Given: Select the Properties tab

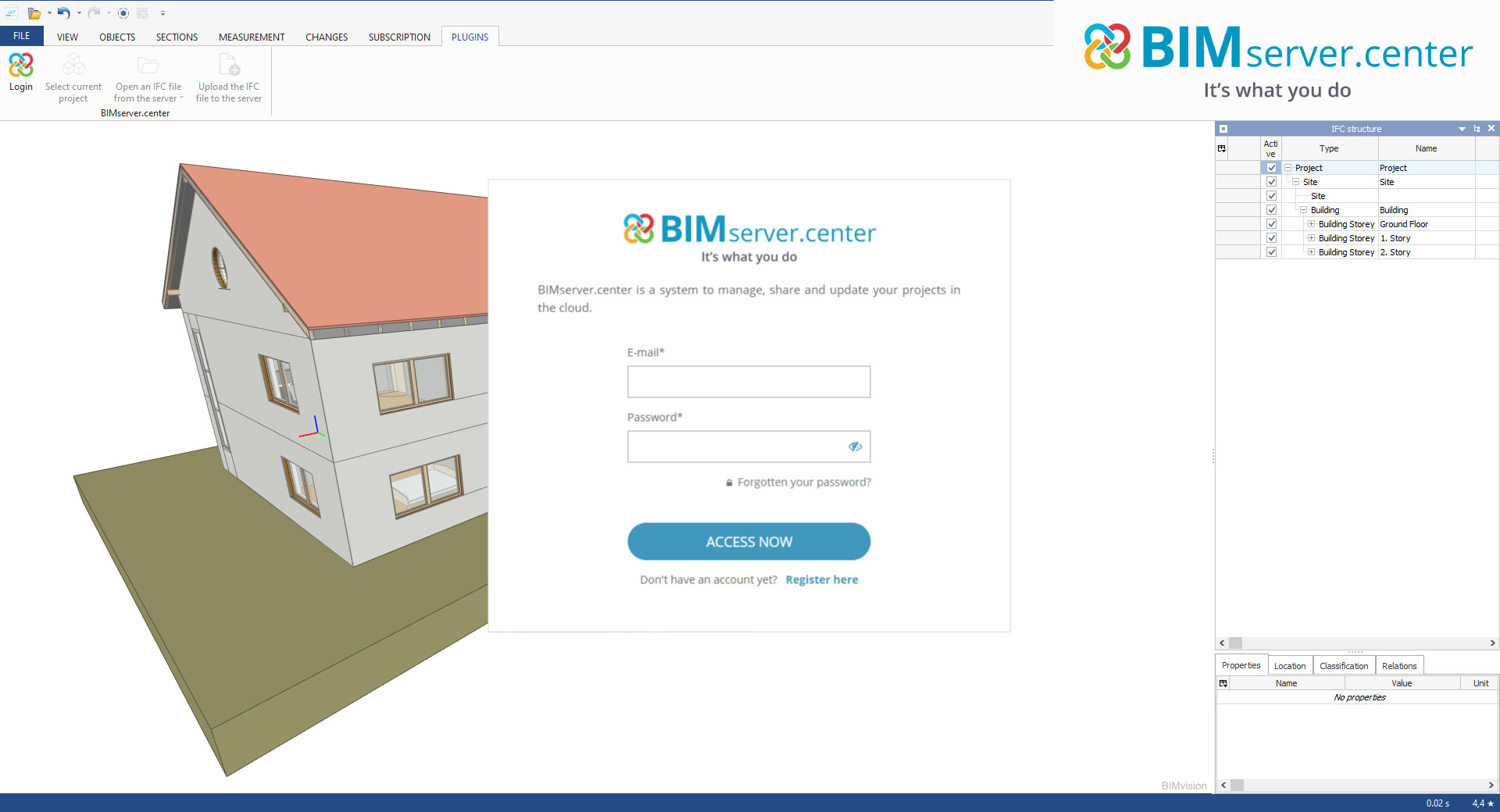Looking at the screenshot, I should (1241, 665).
